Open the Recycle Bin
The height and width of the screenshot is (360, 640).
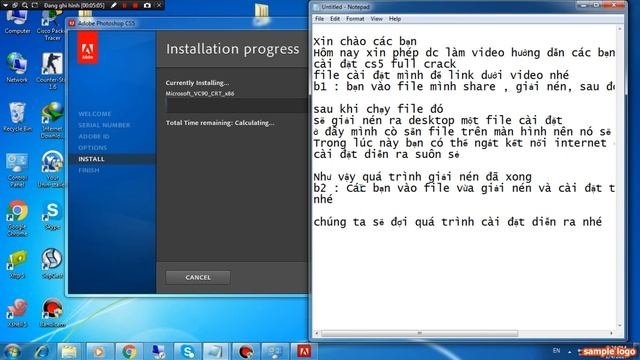(17, 117)
